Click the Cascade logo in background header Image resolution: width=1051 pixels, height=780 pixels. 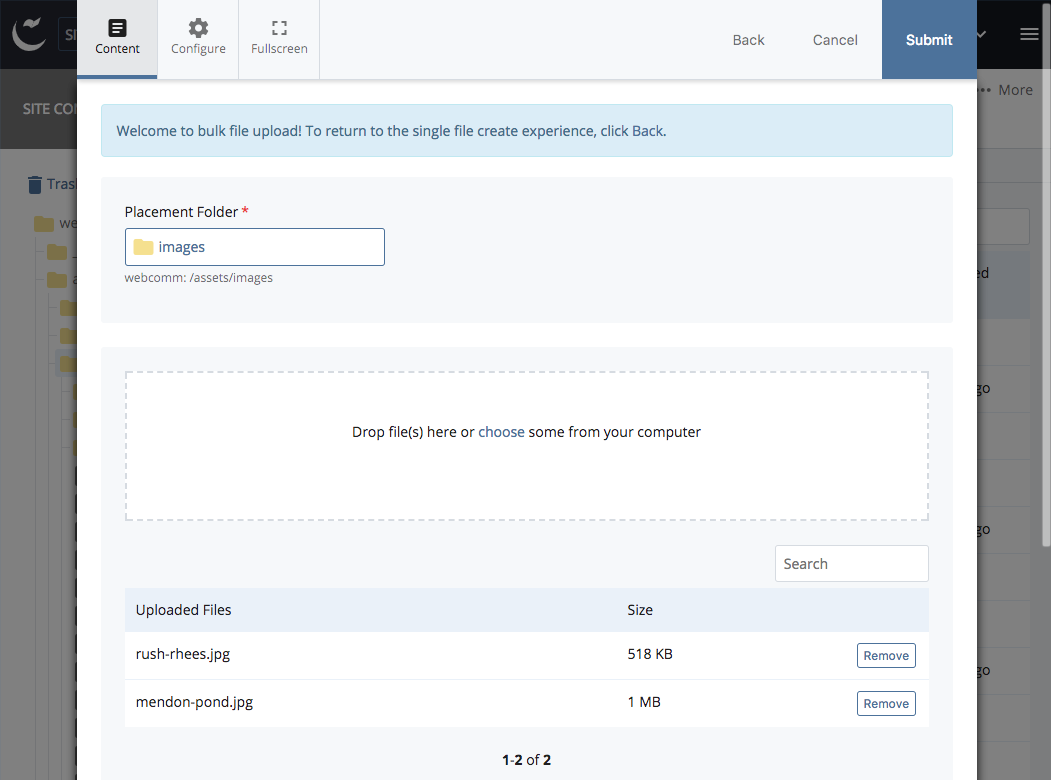click(x=29, y=34)
